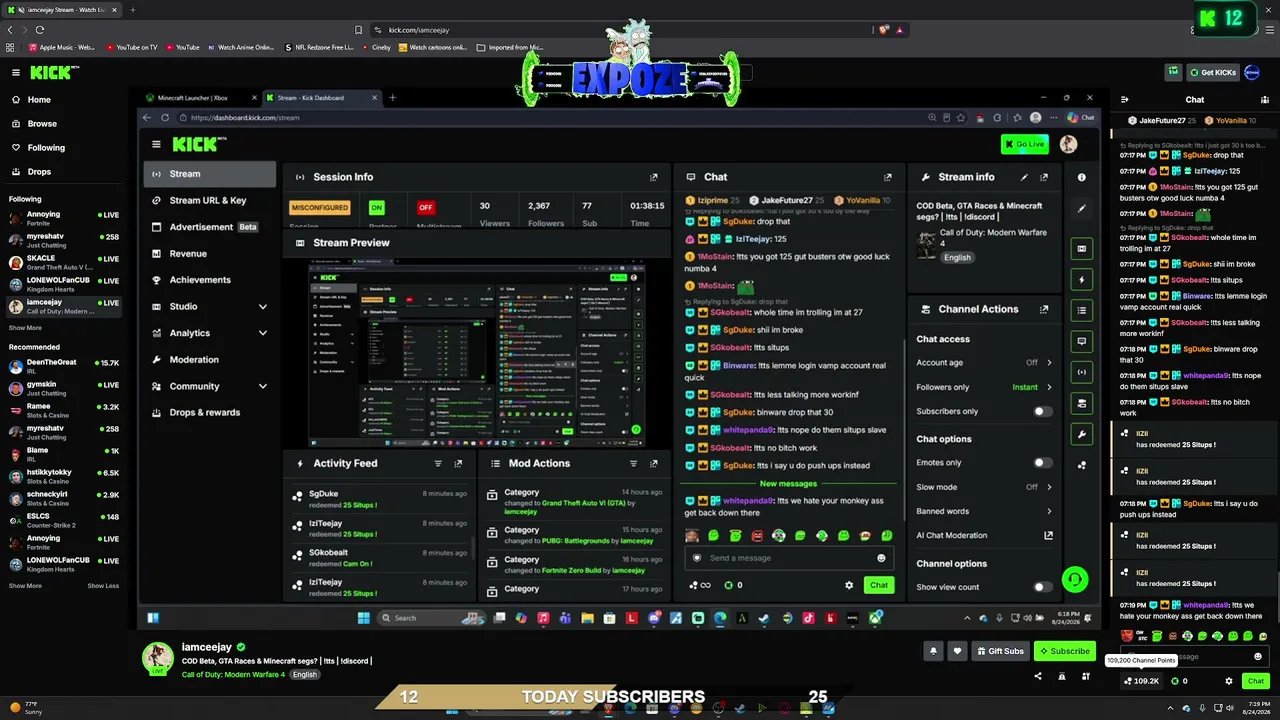1280x720 pixels.
Task: Click the Subscribe button
Action: [x=1065, y=651]
